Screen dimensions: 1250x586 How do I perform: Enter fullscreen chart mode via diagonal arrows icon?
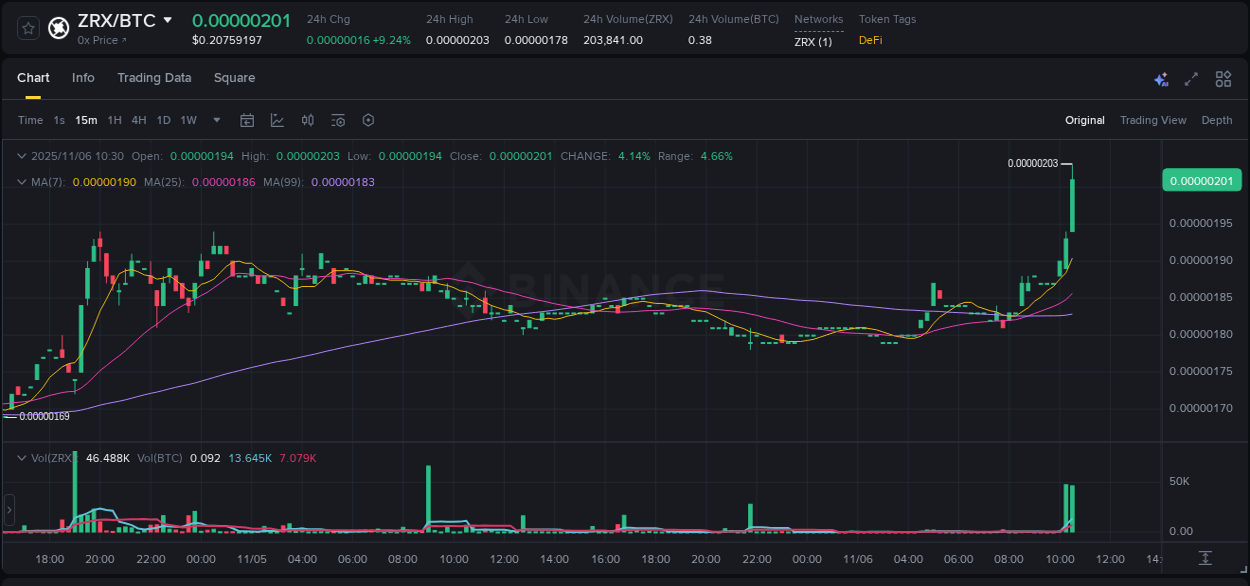[x=1190, y=78]
